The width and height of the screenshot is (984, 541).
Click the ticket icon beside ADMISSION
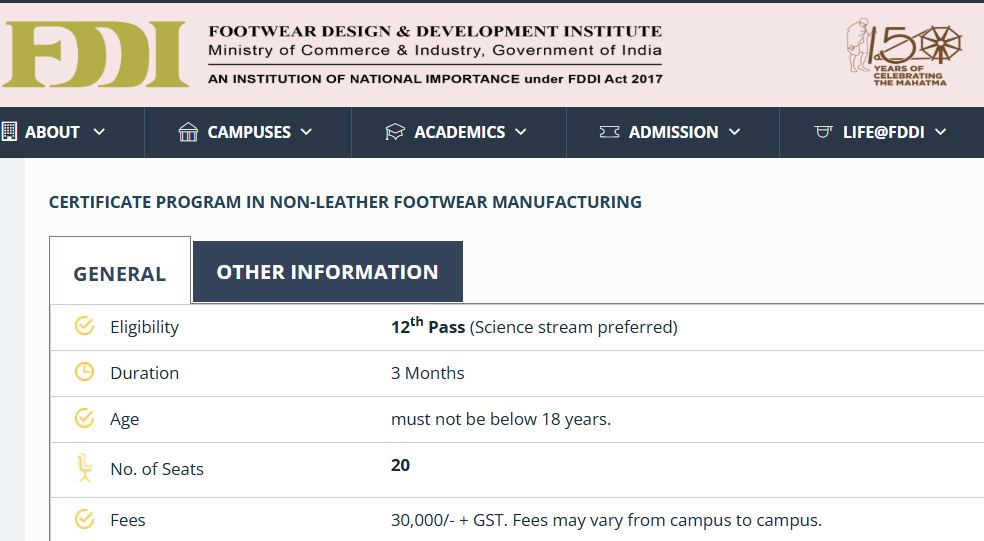point(609,132)
